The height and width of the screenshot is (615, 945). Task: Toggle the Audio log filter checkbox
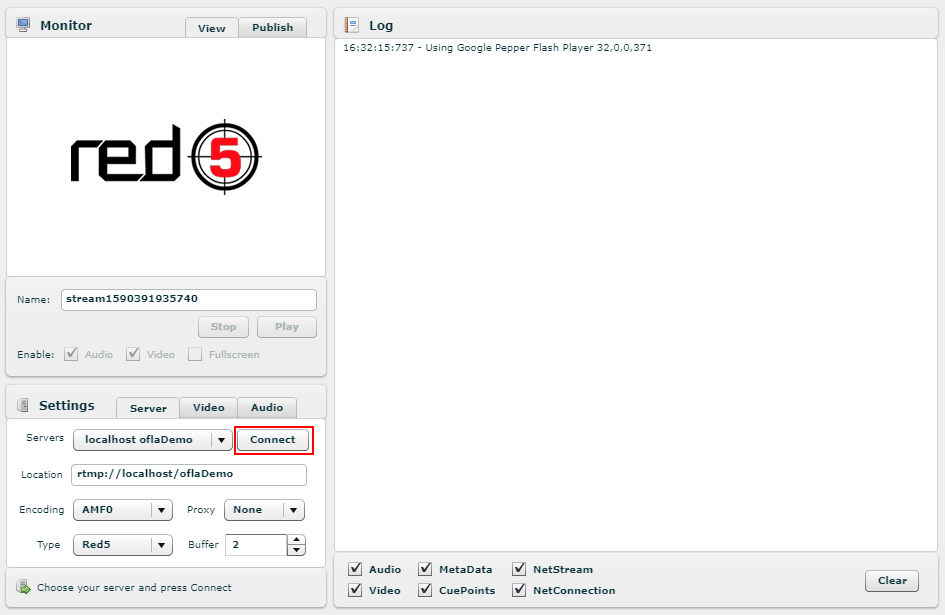356,569
